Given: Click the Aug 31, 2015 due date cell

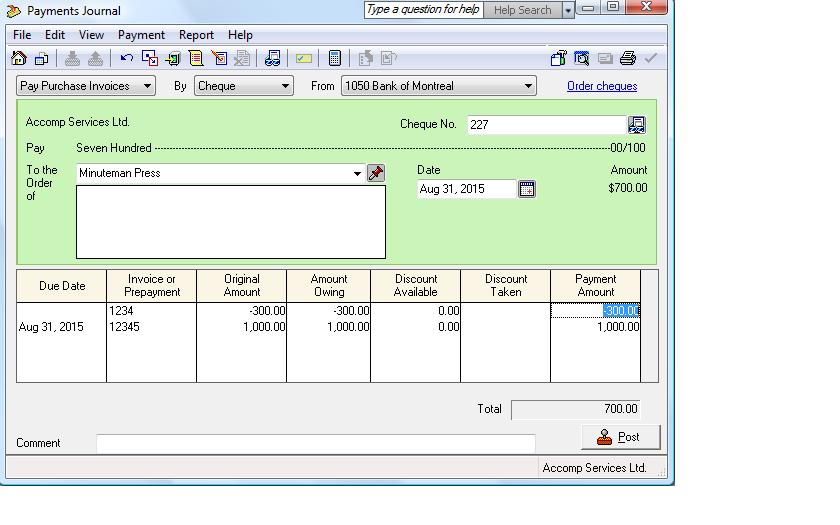Looking at the screenshot, I should [61, 327].
